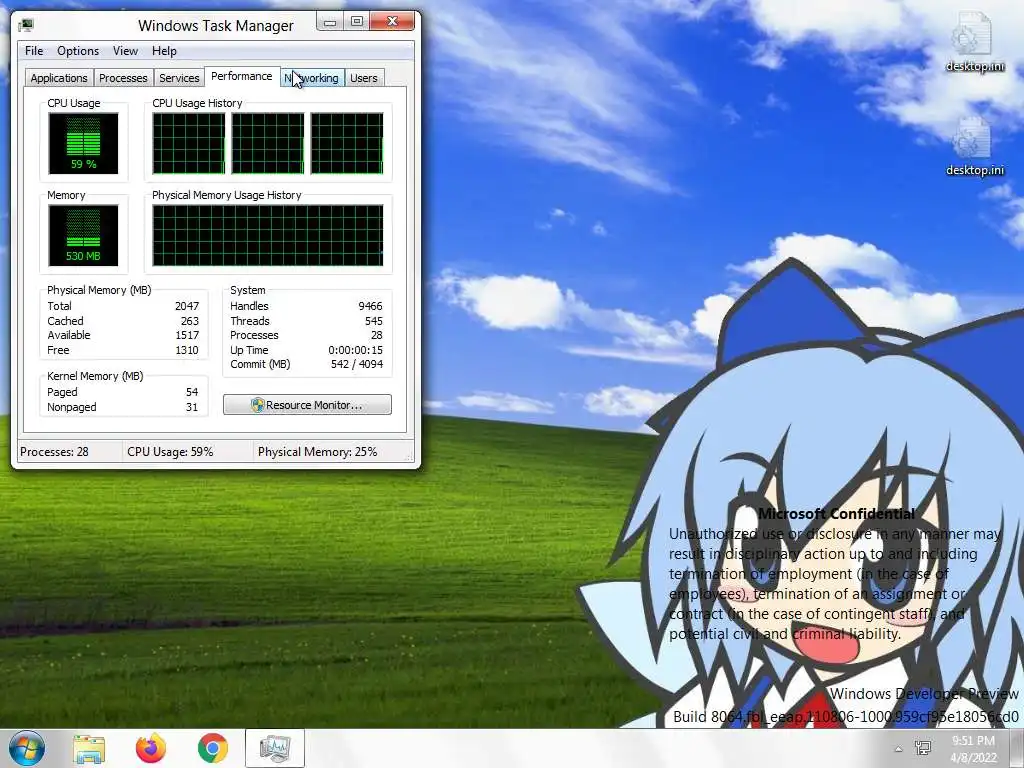Select the upper desktop.ini desktop icon
1024x768 pixels.
pyautogui.click(x=974, y=43)
